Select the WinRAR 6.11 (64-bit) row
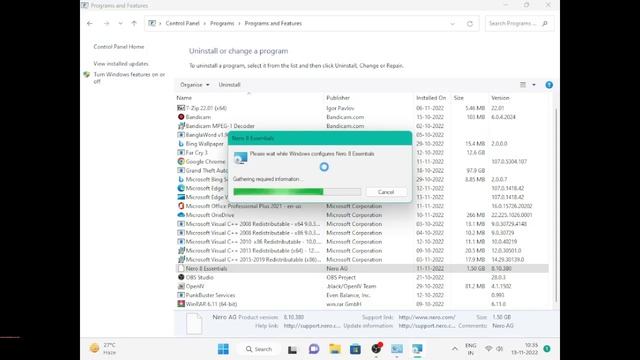 click(x=362, y=304)
